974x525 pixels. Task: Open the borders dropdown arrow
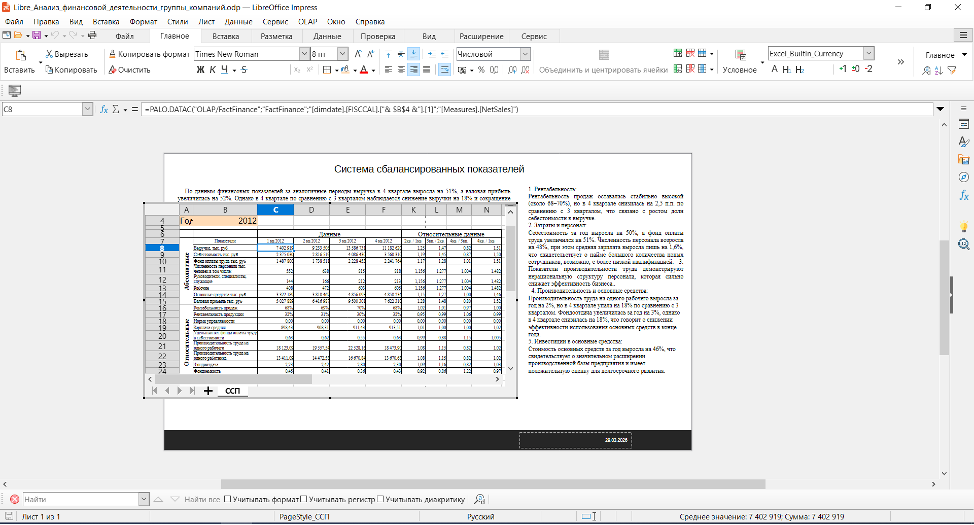point(336,71)
